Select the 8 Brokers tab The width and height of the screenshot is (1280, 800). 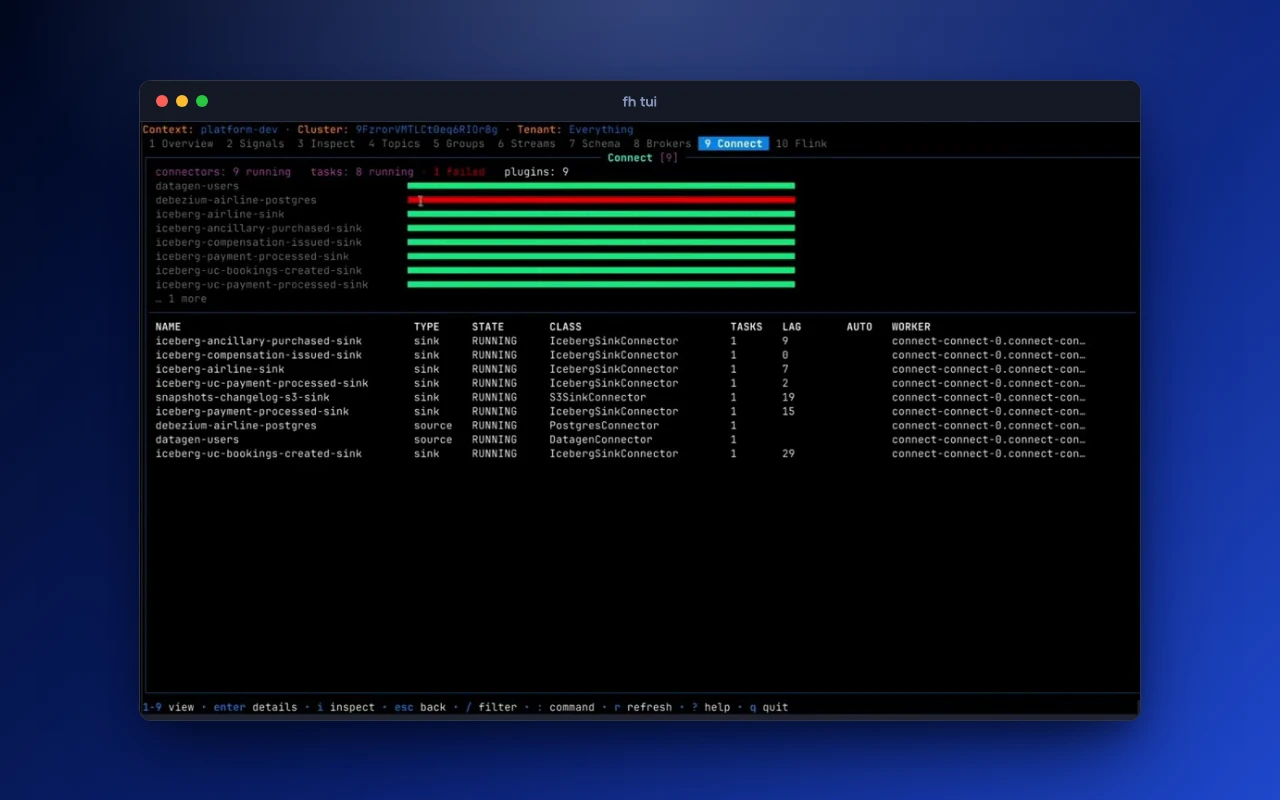click(662, 144)
